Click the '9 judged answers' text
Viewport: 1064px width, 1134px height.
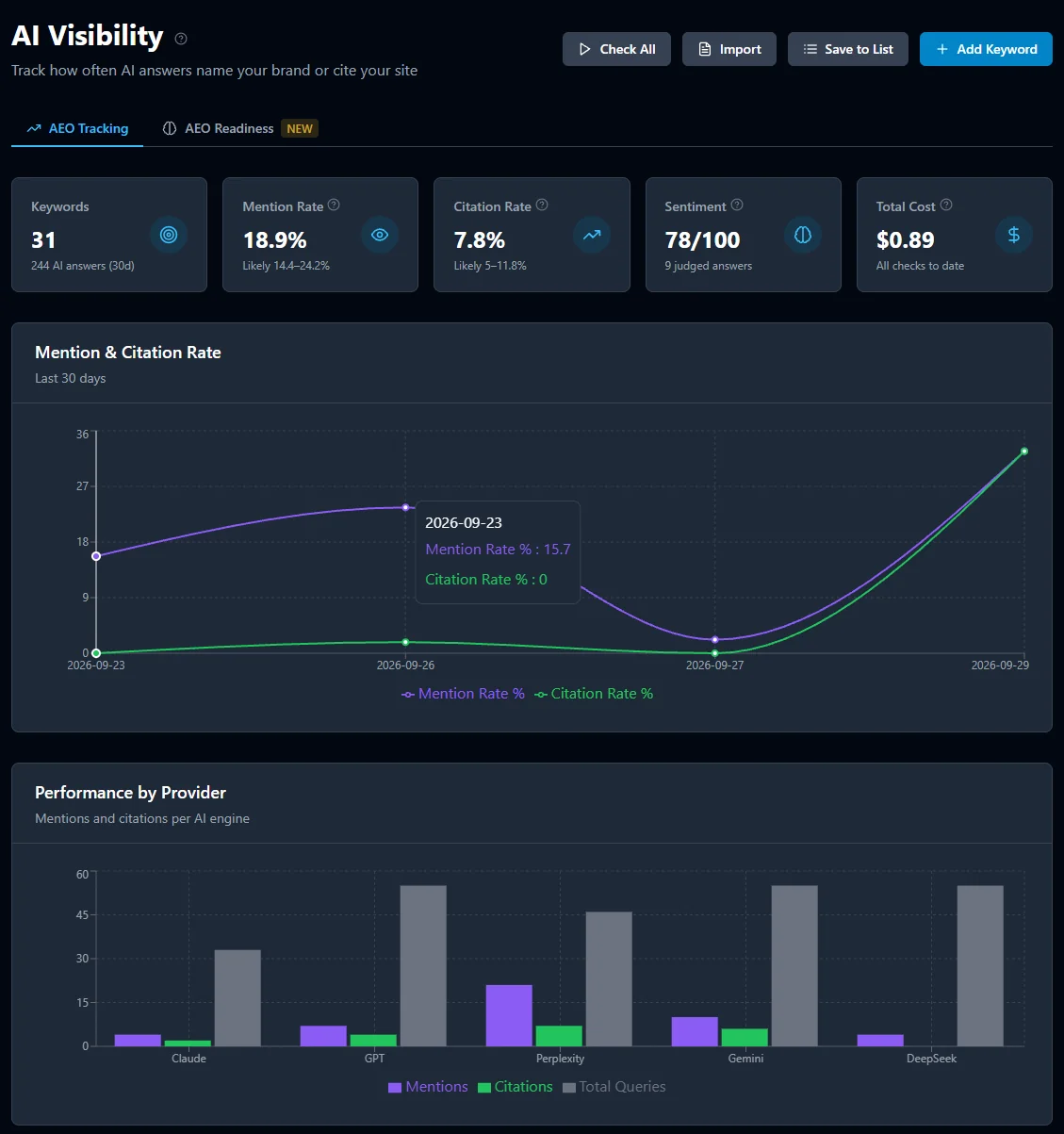point(708,266)
